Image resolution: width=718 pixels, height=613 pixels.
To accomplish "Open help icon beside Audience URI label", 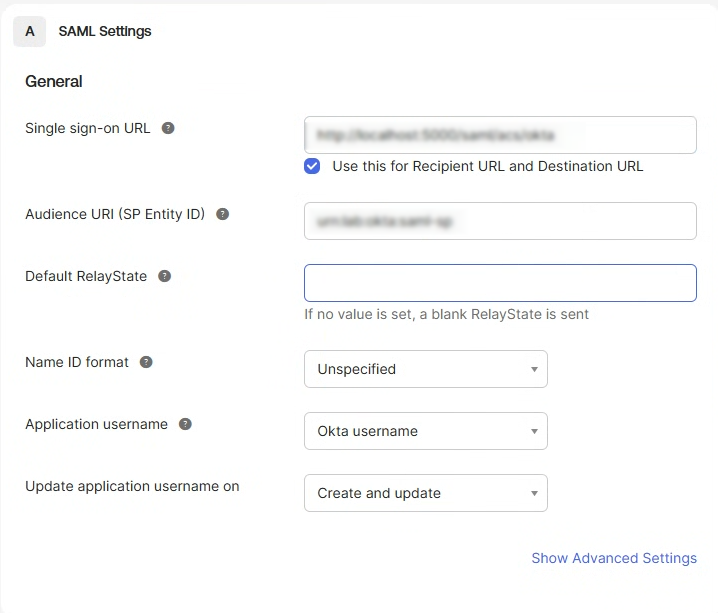I will (223, 214).
